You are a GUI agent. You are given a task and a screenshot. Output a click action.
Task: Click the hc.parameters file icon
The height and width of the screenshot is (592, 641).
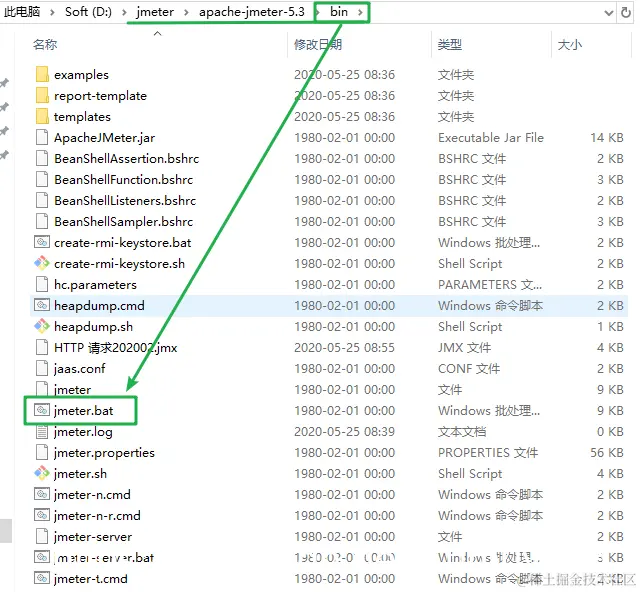[x=42, y=284]
